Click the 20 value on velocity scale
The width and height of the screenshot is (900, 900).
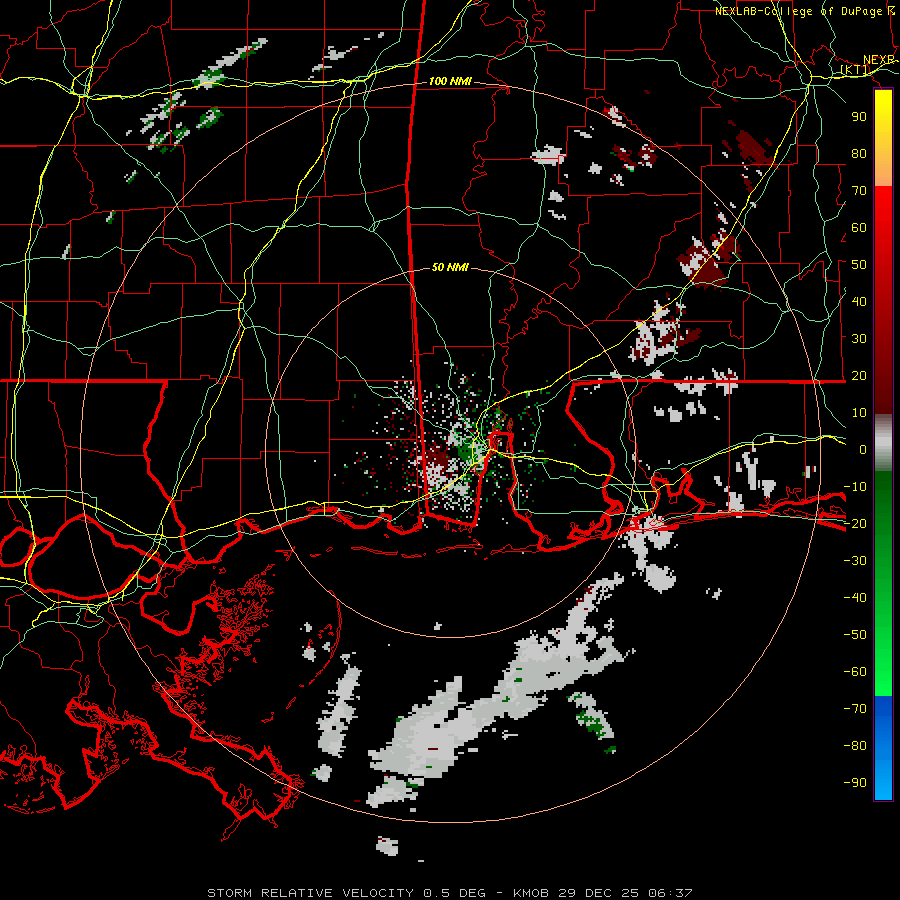coord(859,376)
